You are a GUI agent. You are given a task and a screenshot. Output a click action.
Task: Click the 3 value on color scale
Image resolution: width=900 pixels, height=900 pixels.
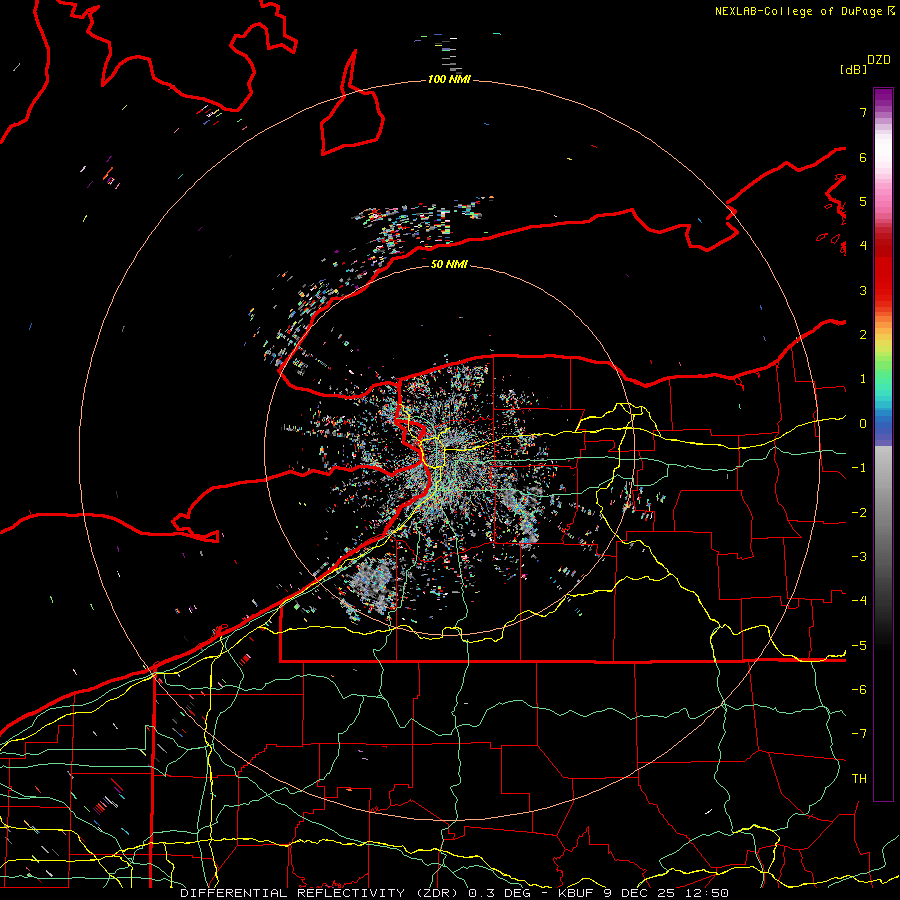coord(863,290)
